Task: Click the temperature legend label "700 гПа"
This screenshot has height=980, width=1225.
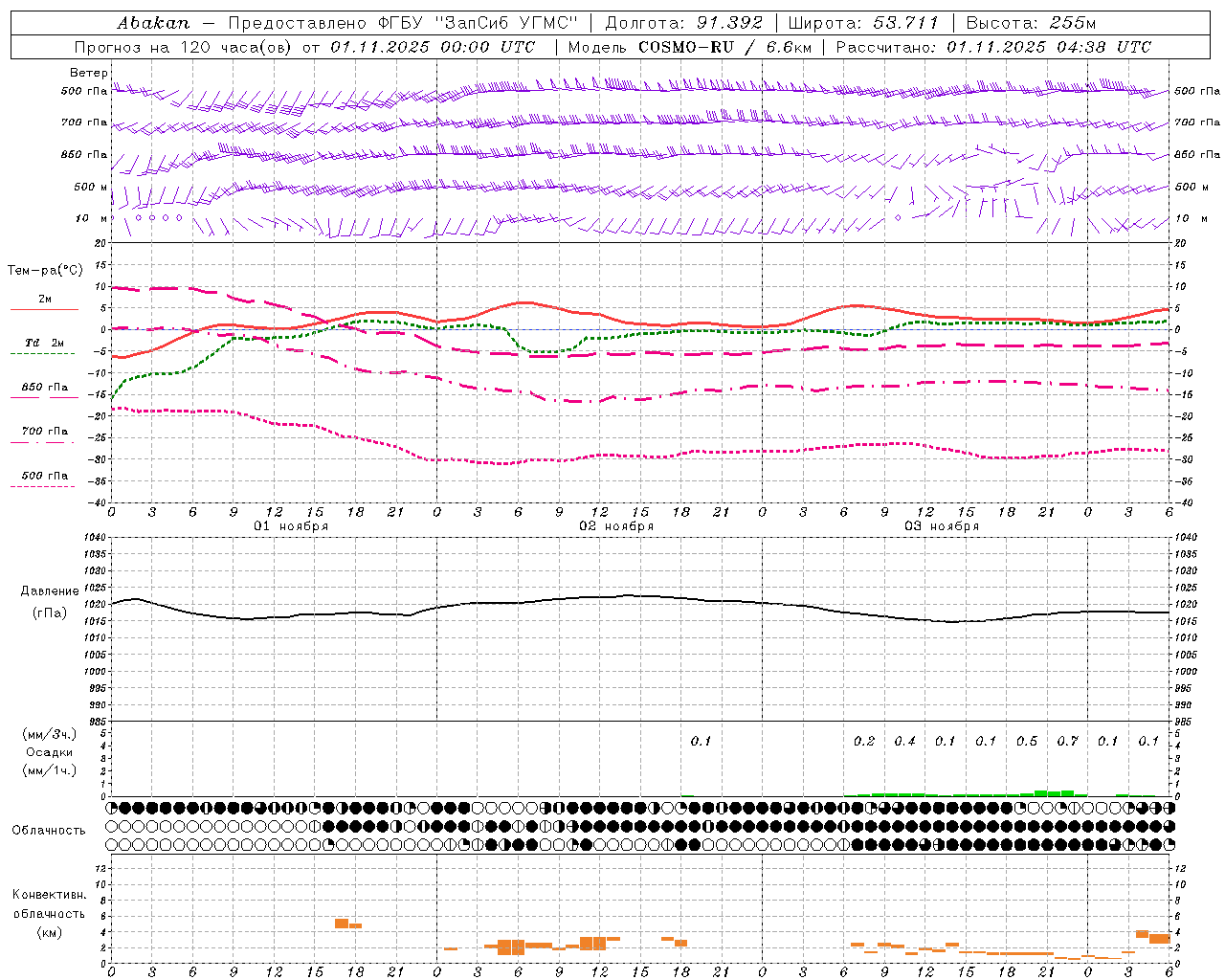Action: click(x=45, y=432)
